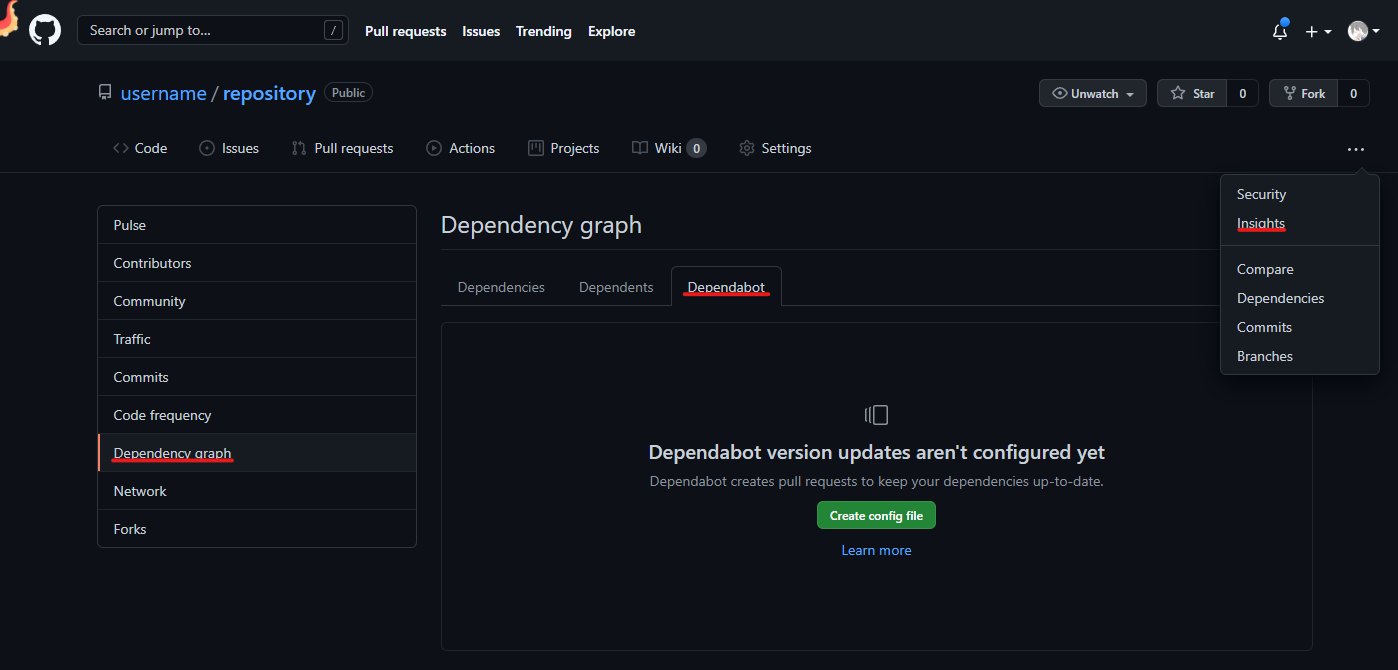Open the username profile link
1398x670 pixels.
click(x=163, y=93)
